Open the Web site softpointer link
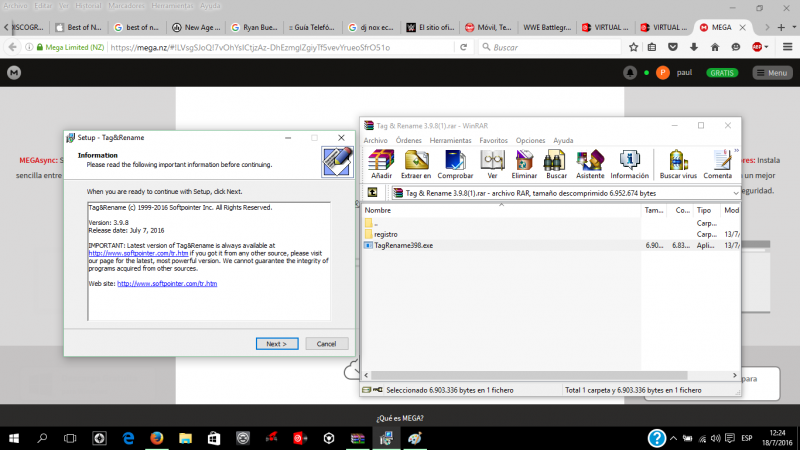 (167, 284)
